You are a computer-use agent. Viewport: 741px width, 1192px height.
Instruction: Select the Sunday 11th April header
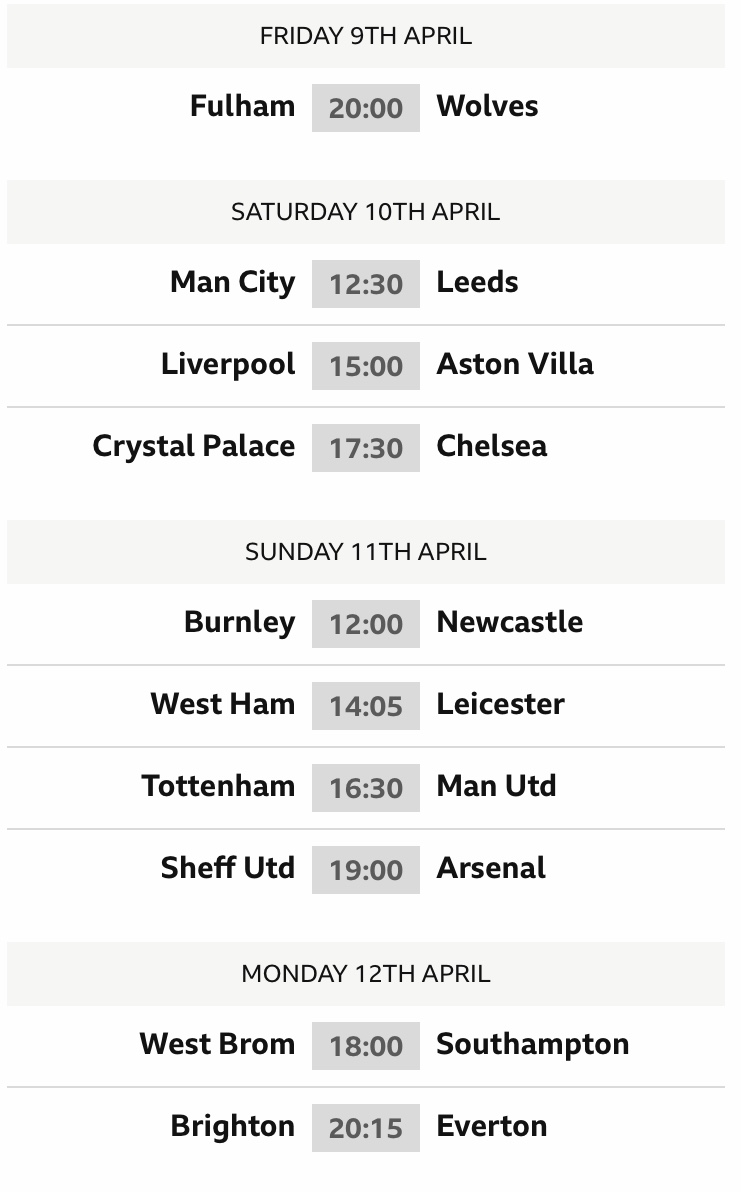pos(366,552)
